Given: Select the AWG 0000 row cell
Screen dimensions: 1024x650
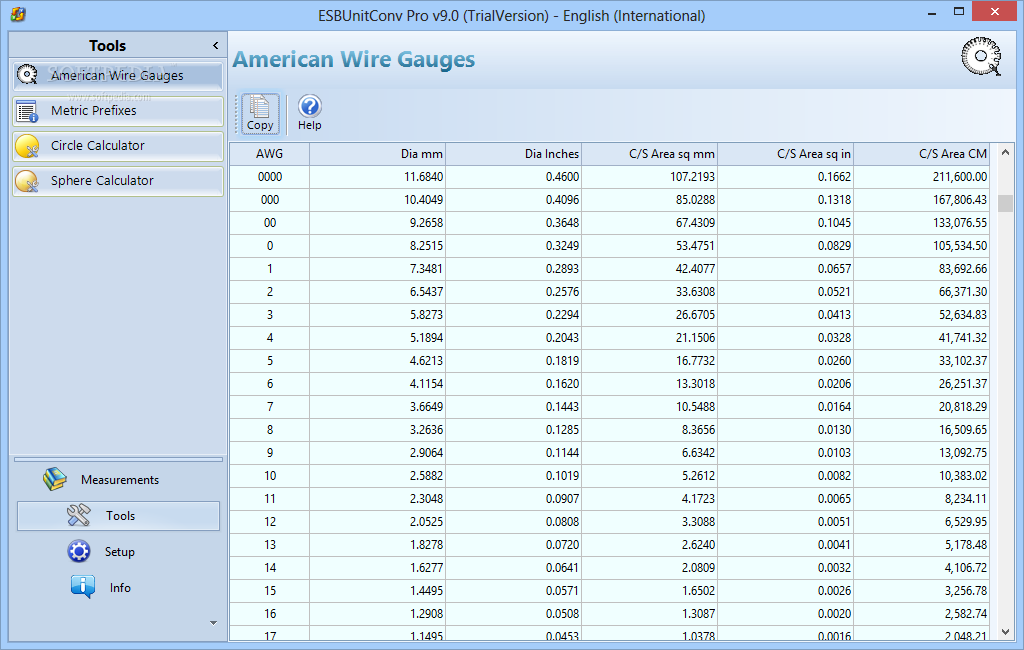Looking at the screenshot, I should point(269,177).
